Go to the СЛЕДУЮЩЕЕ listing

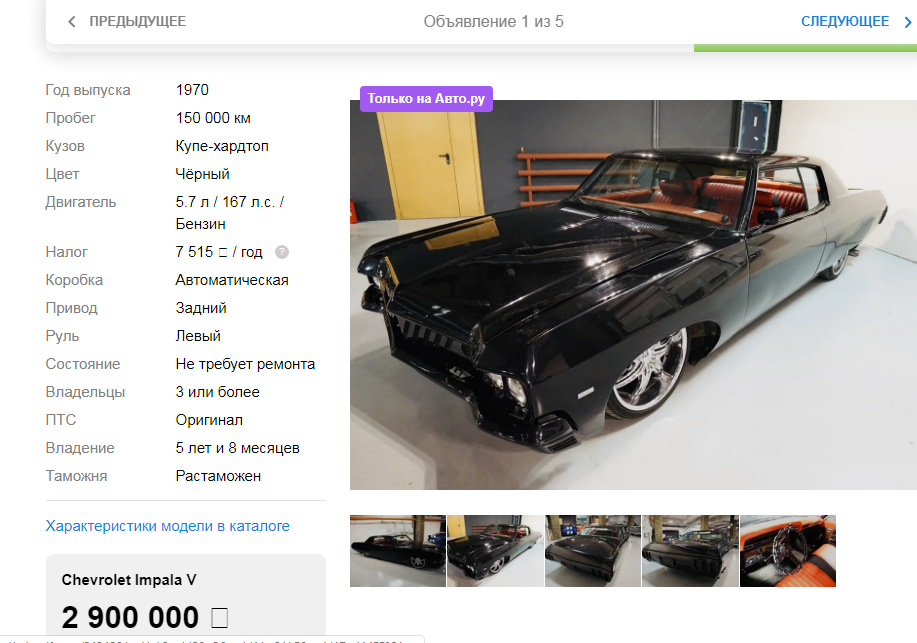844,22
